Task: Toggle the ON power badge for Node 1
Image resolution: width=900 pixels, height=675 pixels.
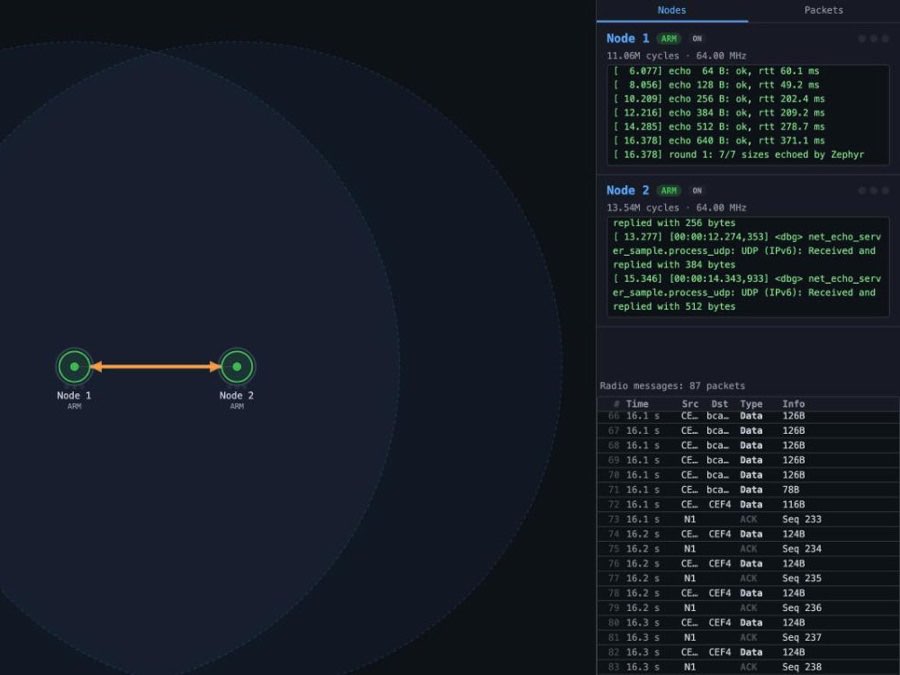Action: point(697,38)
